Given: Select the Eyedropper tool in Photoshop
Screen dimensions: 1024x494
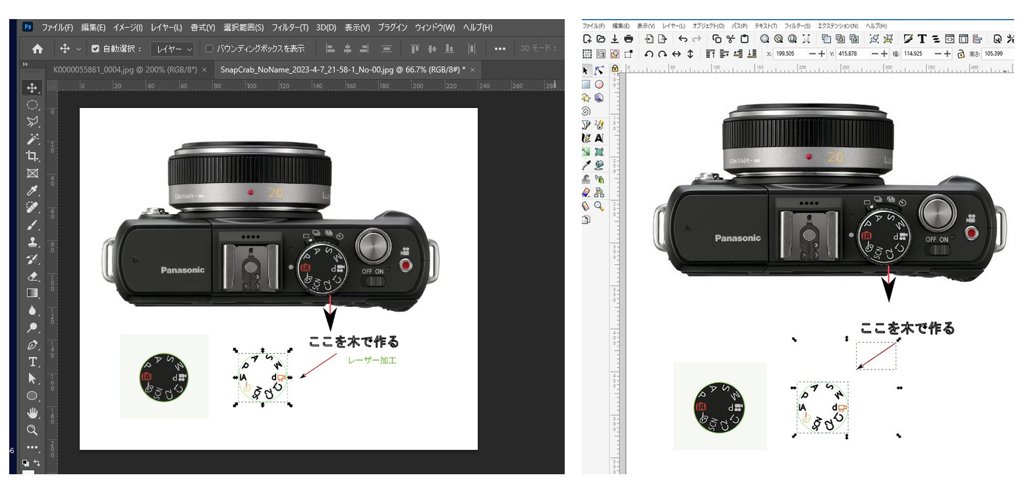Looking at the screenshot, I should click(x=31, y=191).
